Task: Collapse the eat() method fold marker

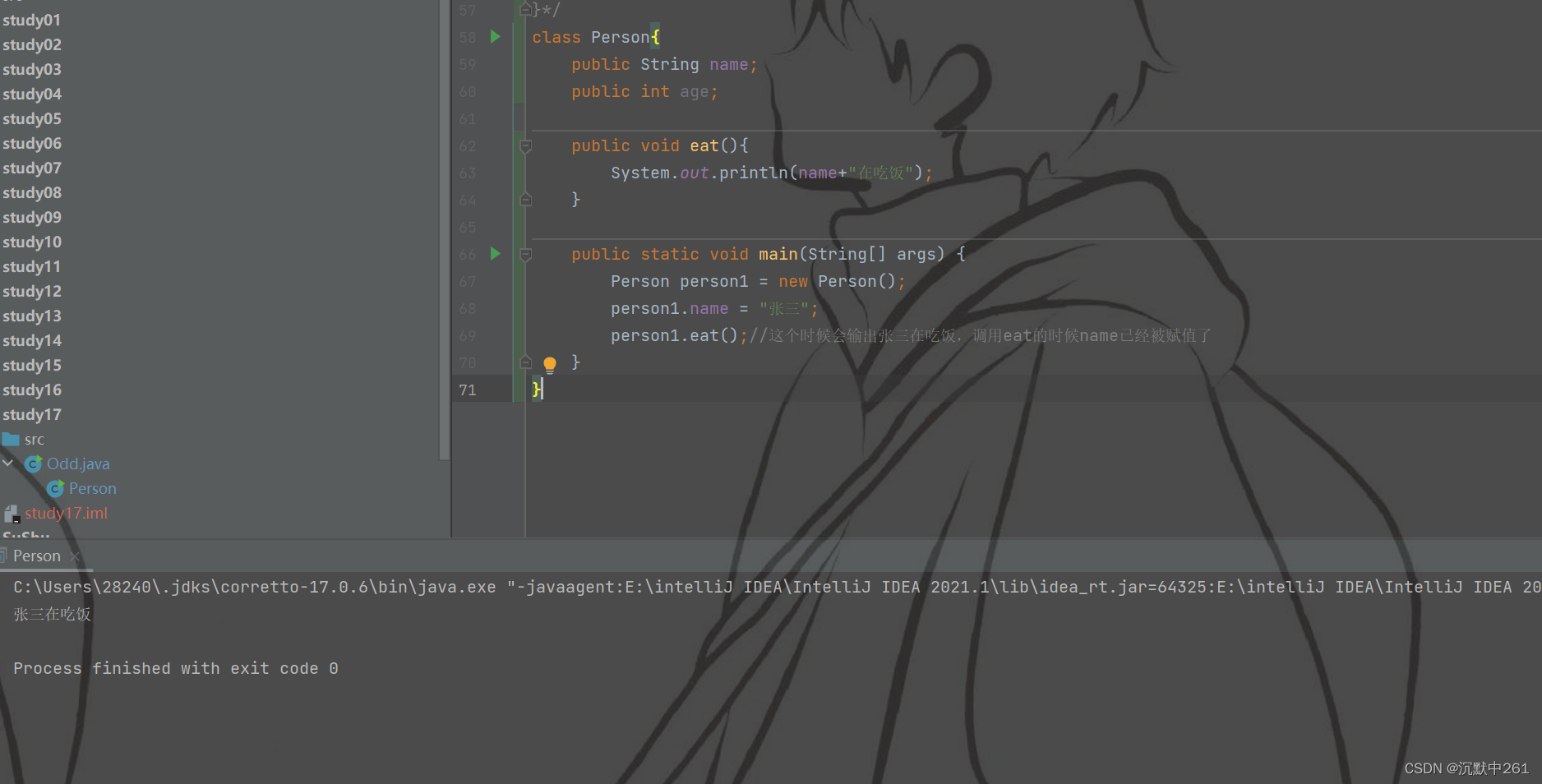Action: tap(526, 146)
